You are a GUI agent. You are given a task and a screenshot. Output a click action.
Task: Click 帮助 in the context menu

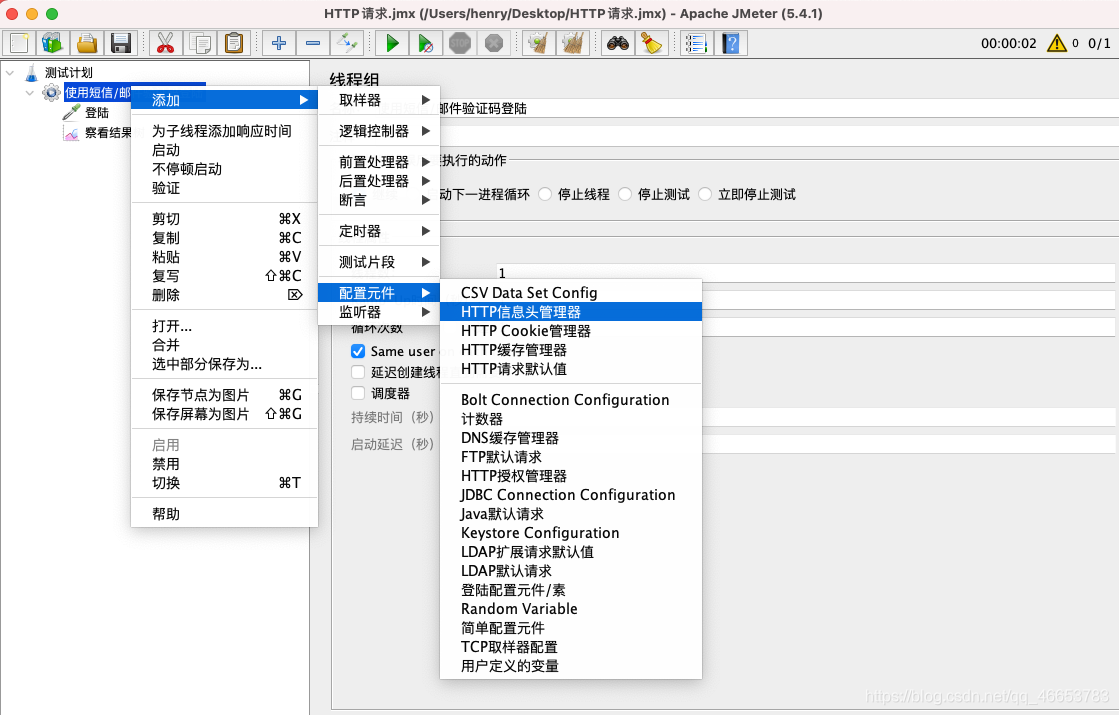click(x=224, y=514)
